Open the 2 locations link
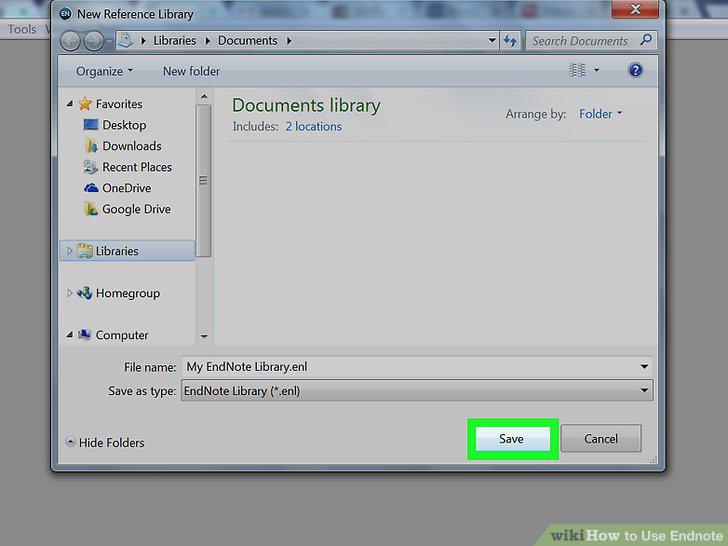The height and width of the screenshot is (546, 728). tap(313, 126)
